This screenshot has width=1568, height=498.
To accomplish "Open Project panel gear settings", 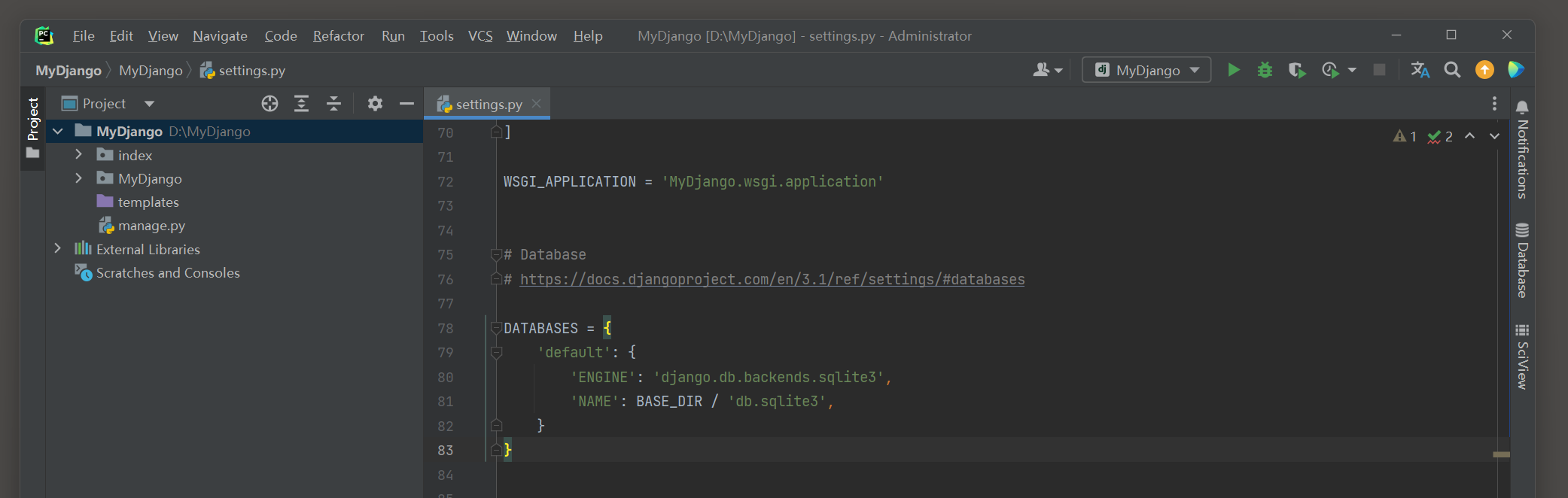I will 375,104.
